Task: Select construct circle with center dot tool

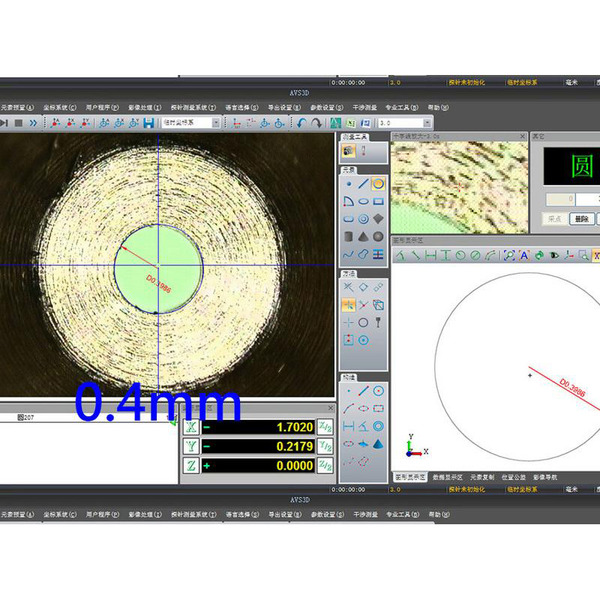Action: (x=378, y=391)
